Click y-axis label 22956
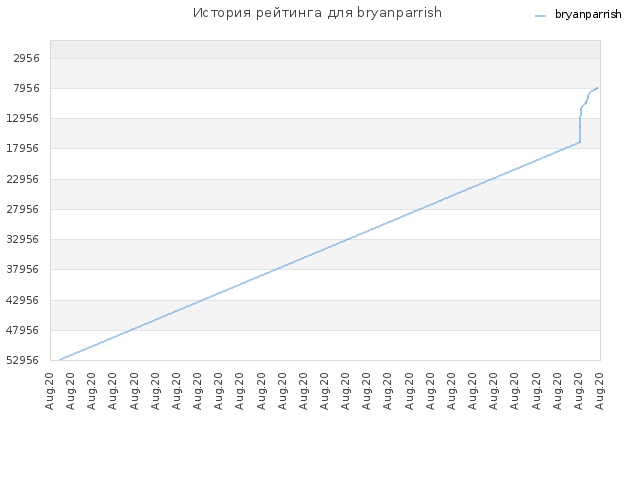Viewport: 640px width, 480px height. 23,179
